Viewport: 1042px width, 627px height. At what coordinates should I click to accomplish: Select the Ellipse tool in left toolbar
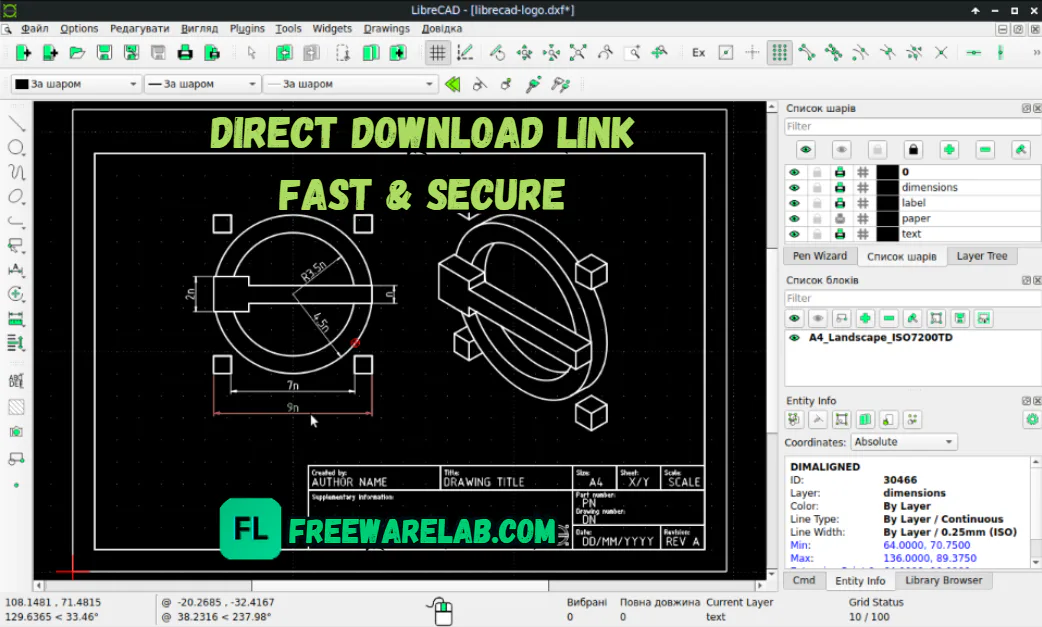pos(16,197)
